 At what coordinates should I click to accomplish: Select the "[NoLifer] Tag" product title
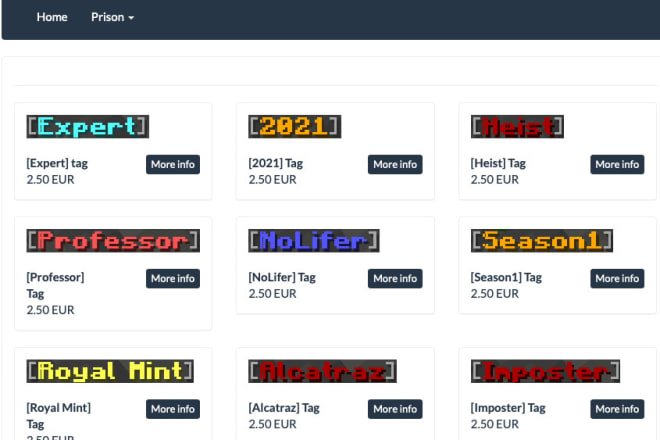tap(282, 277)
